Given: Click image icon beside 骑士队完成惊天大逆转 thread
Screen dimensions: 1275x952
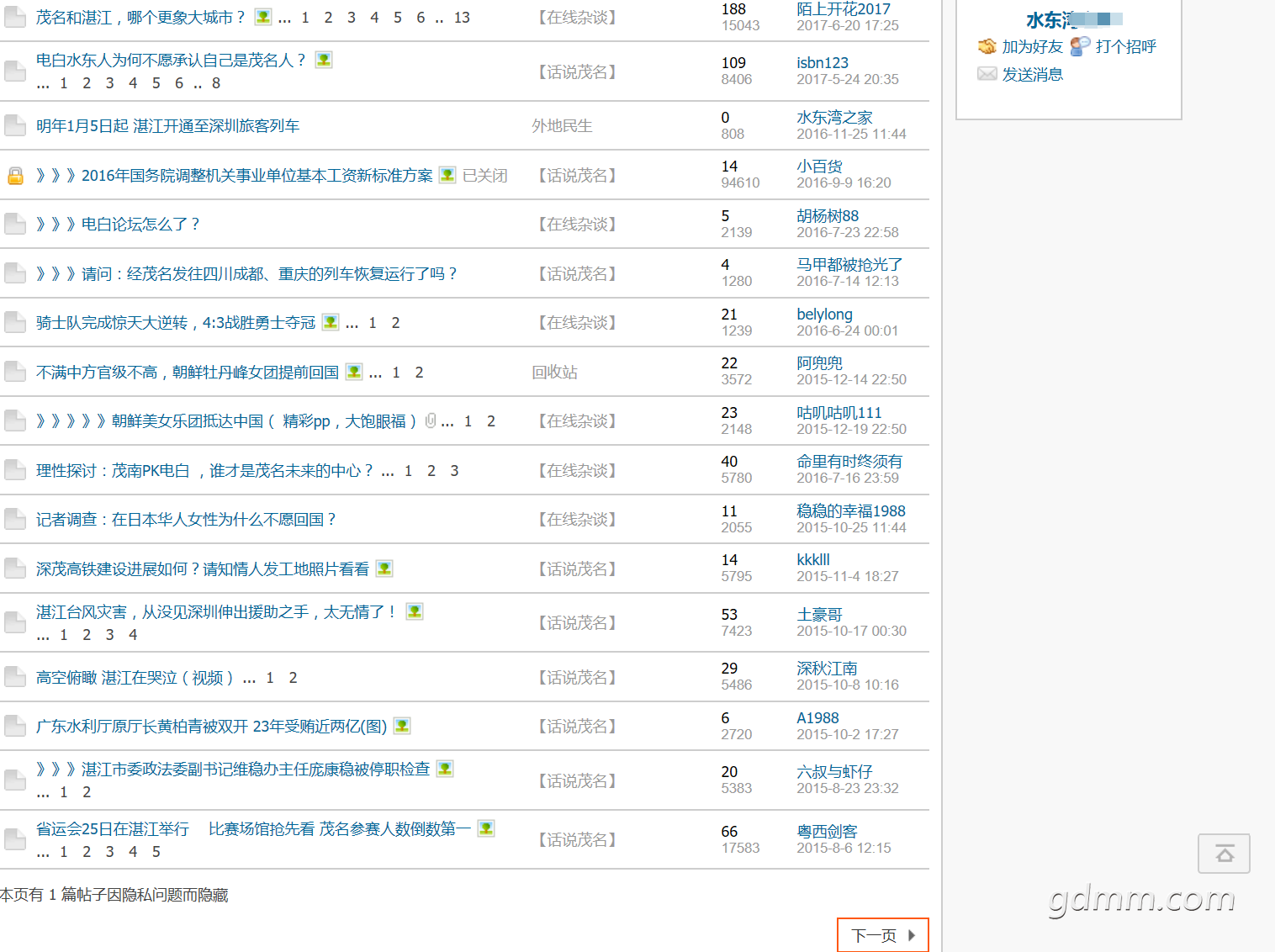Looking at the screenshot, I should click(x=331, y=322).
